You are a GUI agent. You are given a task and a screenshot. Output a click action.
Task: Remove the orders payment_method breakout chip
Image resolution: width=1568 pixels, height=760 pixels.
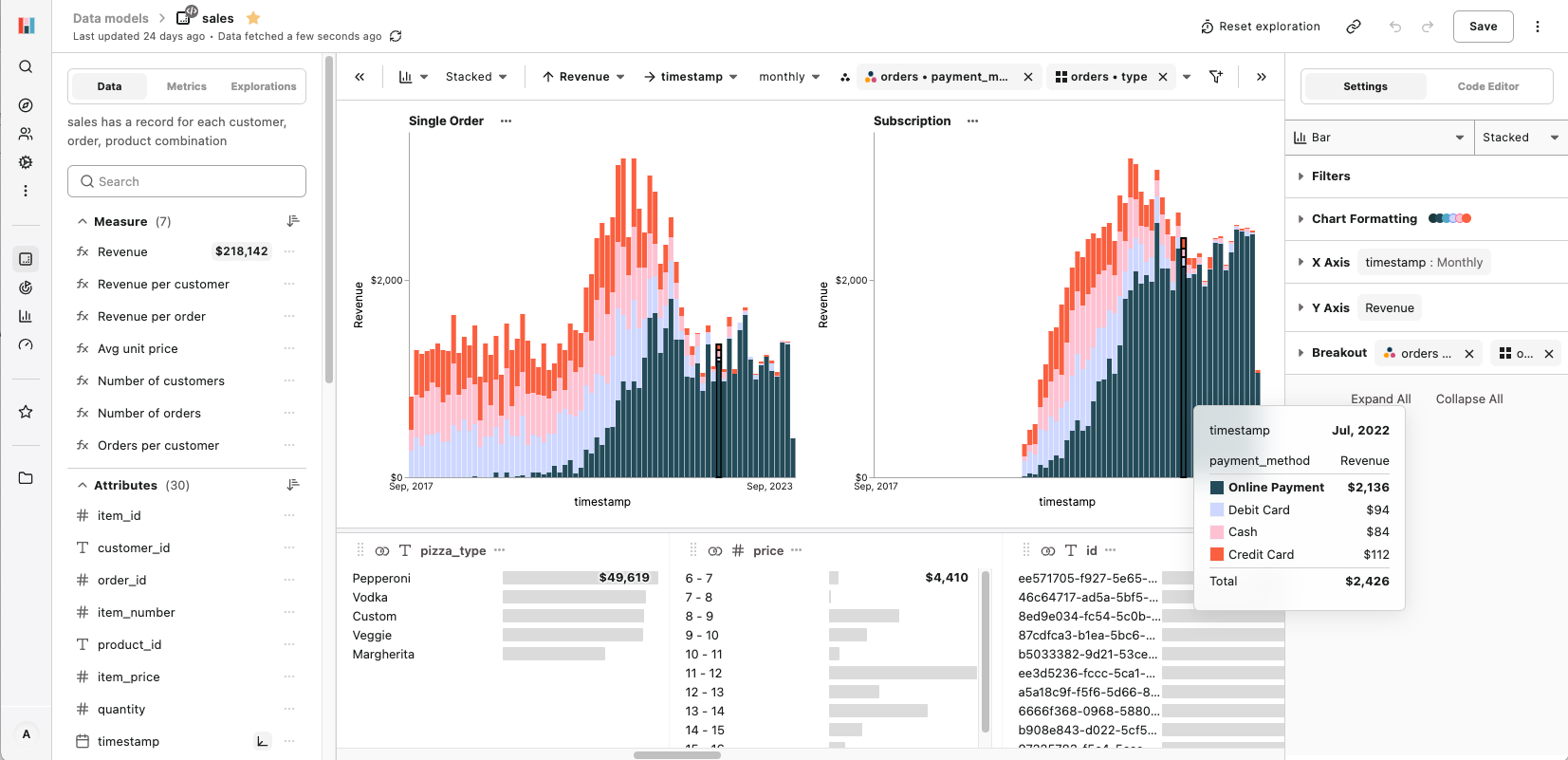click(x=1028, y=77)
